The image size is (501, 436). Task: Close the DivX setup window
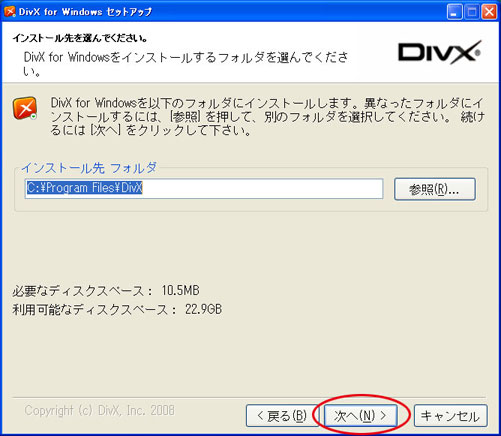click(x=489, y=12)
